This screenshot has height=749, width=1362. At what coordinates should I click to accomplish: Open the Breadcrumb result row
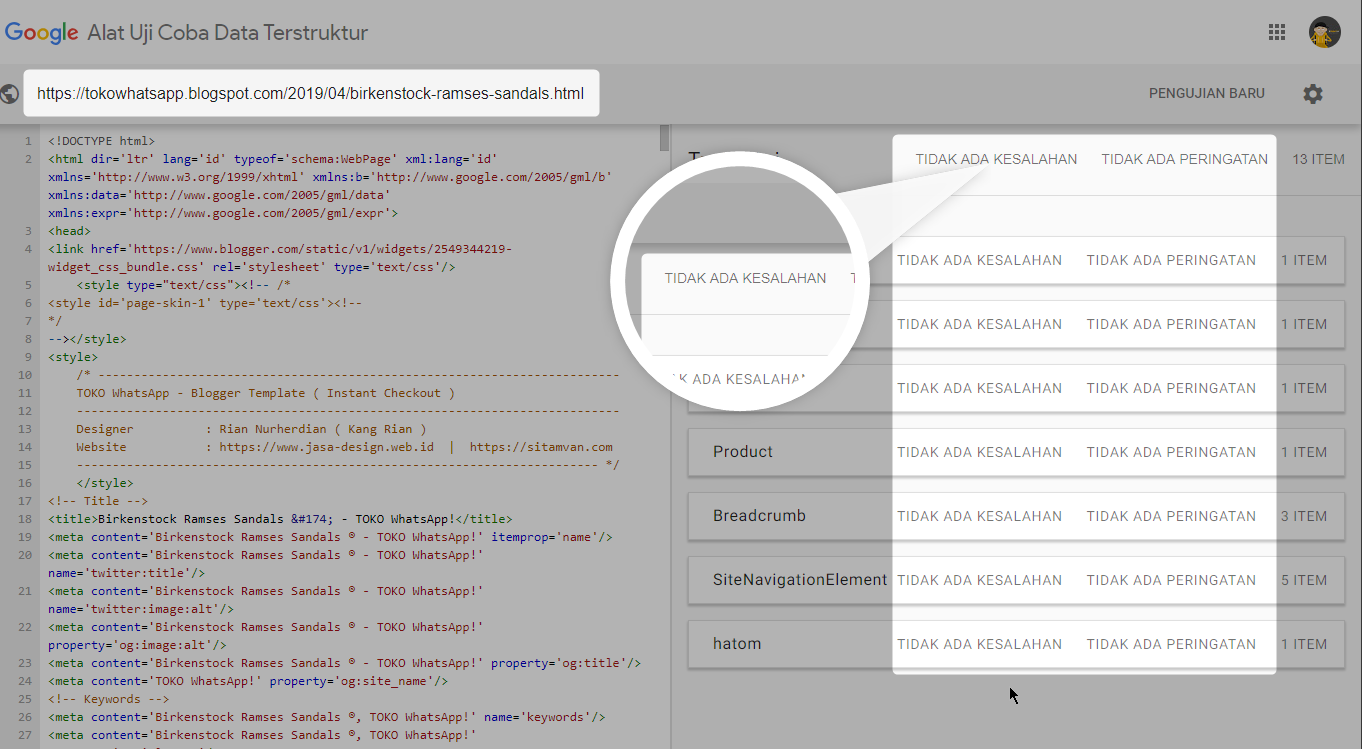pyautogui.click(x=1015, y=516)
